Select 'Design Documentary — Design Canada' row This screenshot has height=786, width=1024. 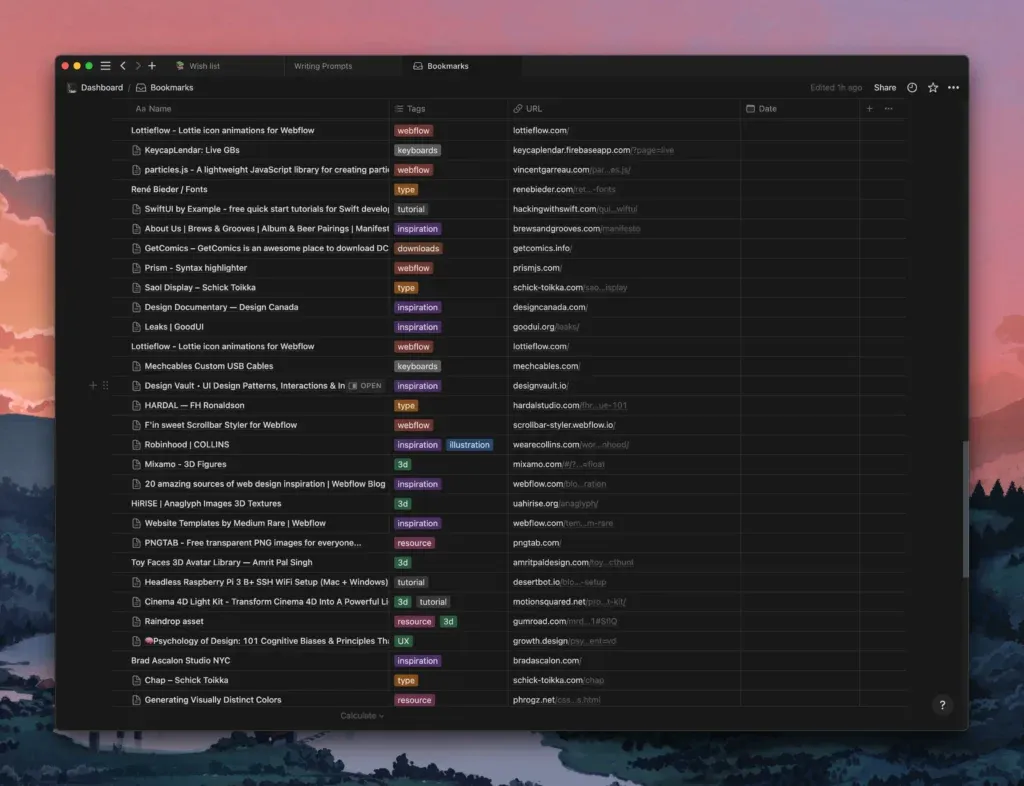pos(221,307)
